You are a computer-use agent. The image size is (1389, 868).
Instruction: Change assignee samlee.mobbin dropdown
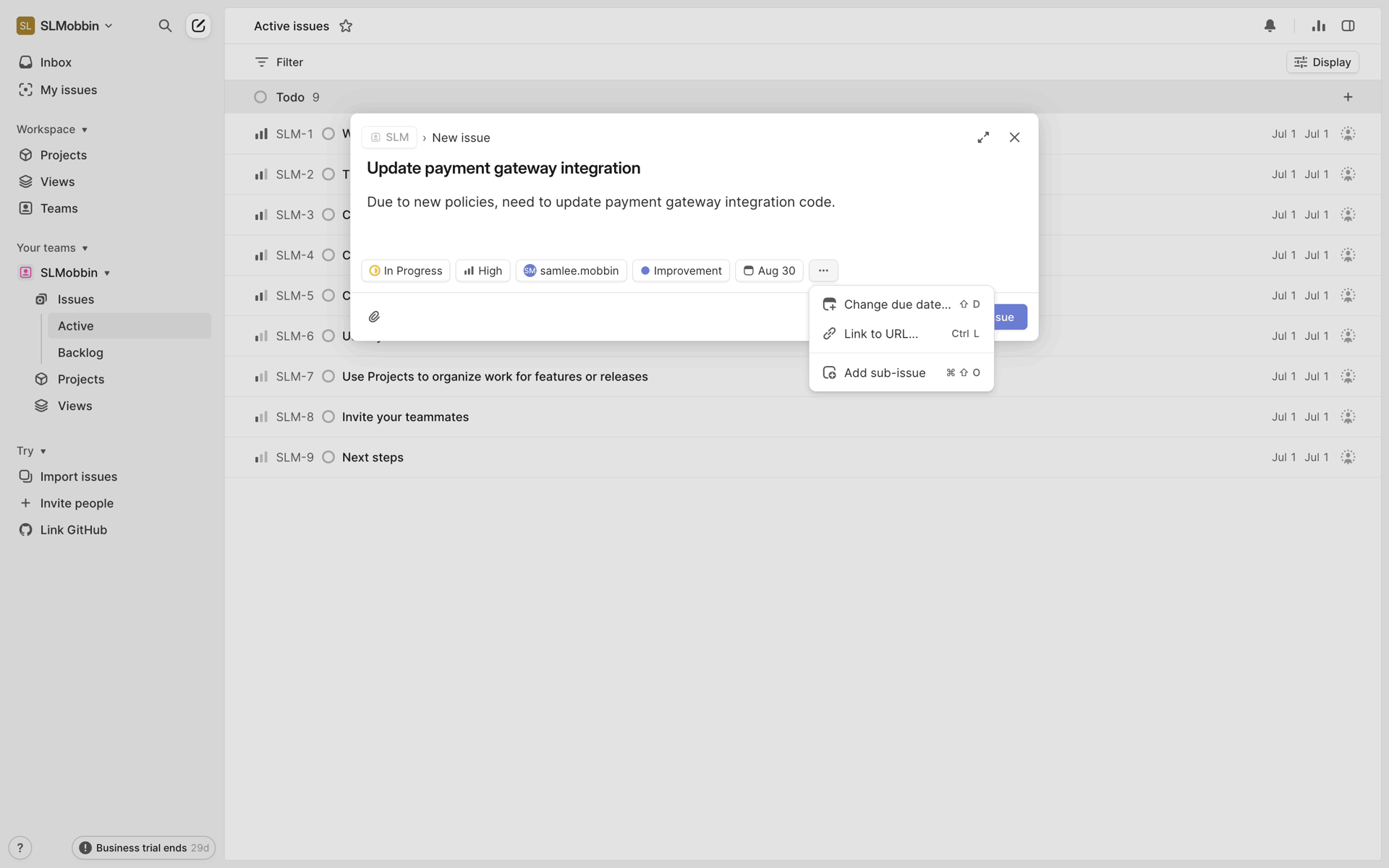[x=571, y=271]
